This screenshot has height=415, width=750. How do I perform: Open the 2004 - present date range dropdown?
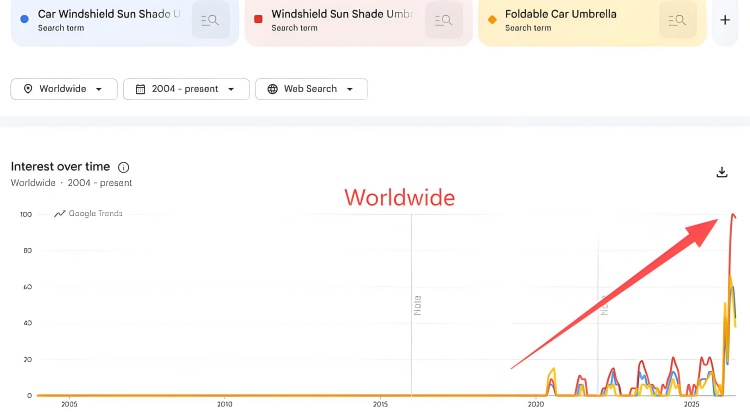(x=186, y=89)
